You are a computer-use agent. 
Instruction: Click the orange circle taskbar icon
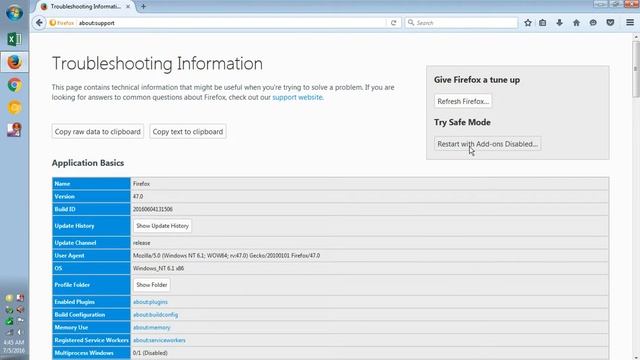14,108
